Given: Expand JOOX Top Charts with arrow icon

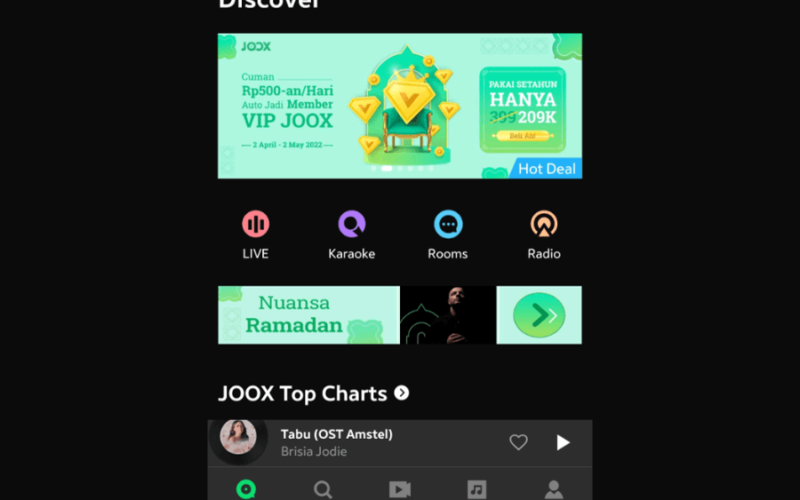Looking at the screenshot, I should click(402, 393).
